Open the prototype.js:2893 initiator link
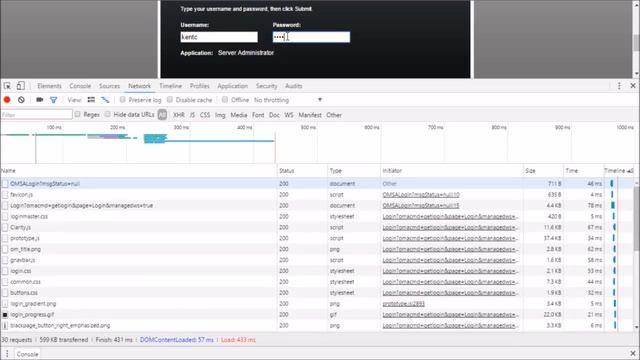640x360 pixels. (x=403, y=304)
